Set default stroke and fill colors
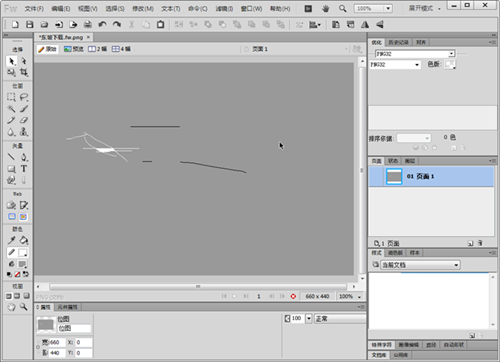 point(9,274)
